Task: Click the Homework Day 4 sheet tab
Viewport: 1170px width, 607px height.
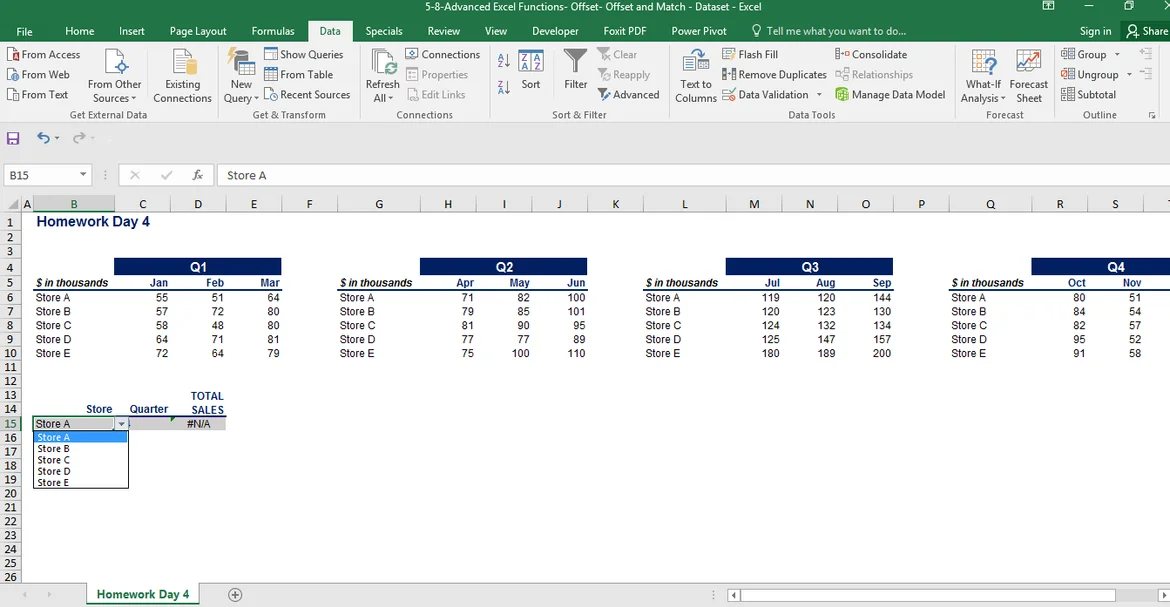Action: pyautogui.click(x=142, y=594)
